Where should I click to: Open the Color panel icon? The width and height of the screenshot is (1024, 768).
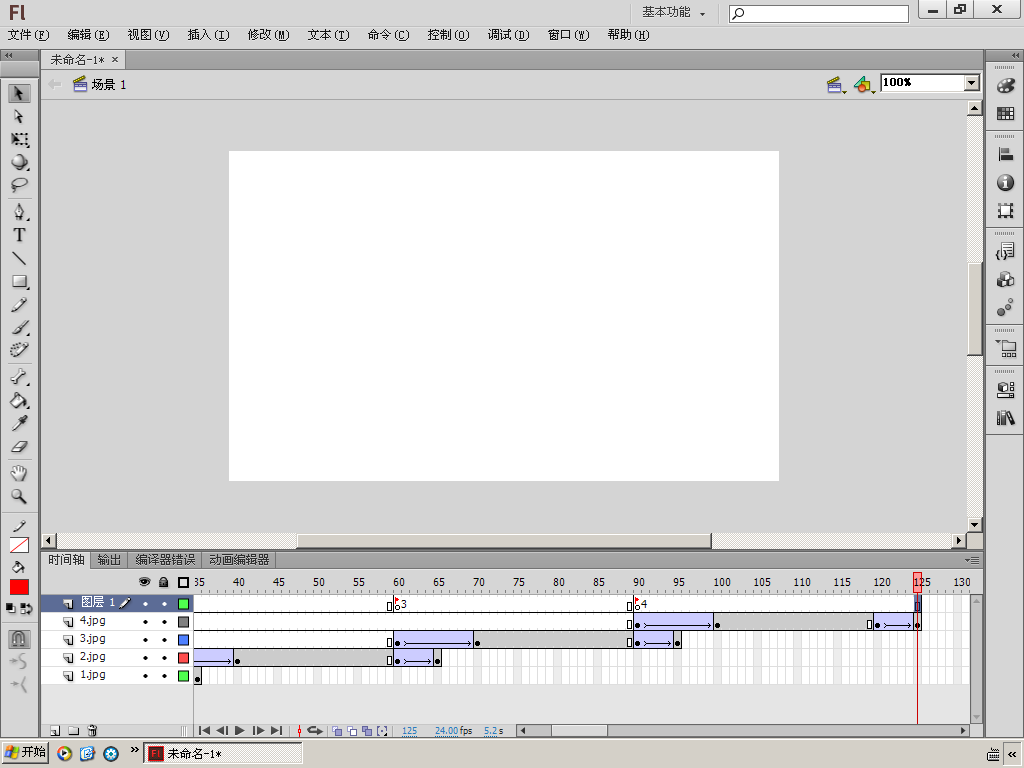coord(1006,86)
